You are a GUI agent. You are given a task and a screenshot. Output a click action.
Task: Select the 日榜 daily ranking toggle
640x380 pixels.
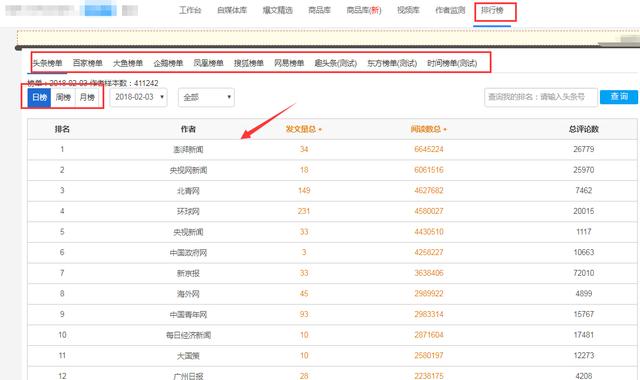pos(39,98)
